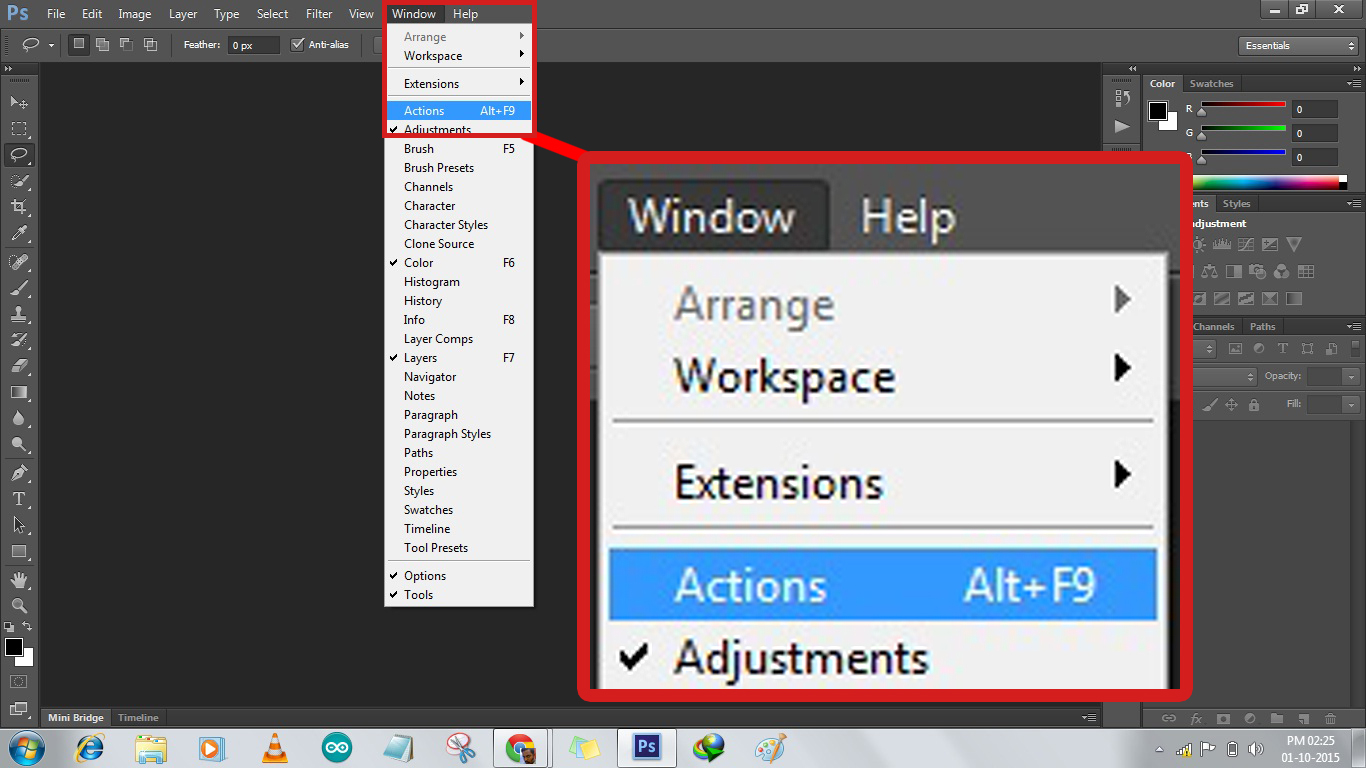Select the Brush tool in the toolbox
Image resolution: width=1366 pixels, height=768 pixels.
19,288
